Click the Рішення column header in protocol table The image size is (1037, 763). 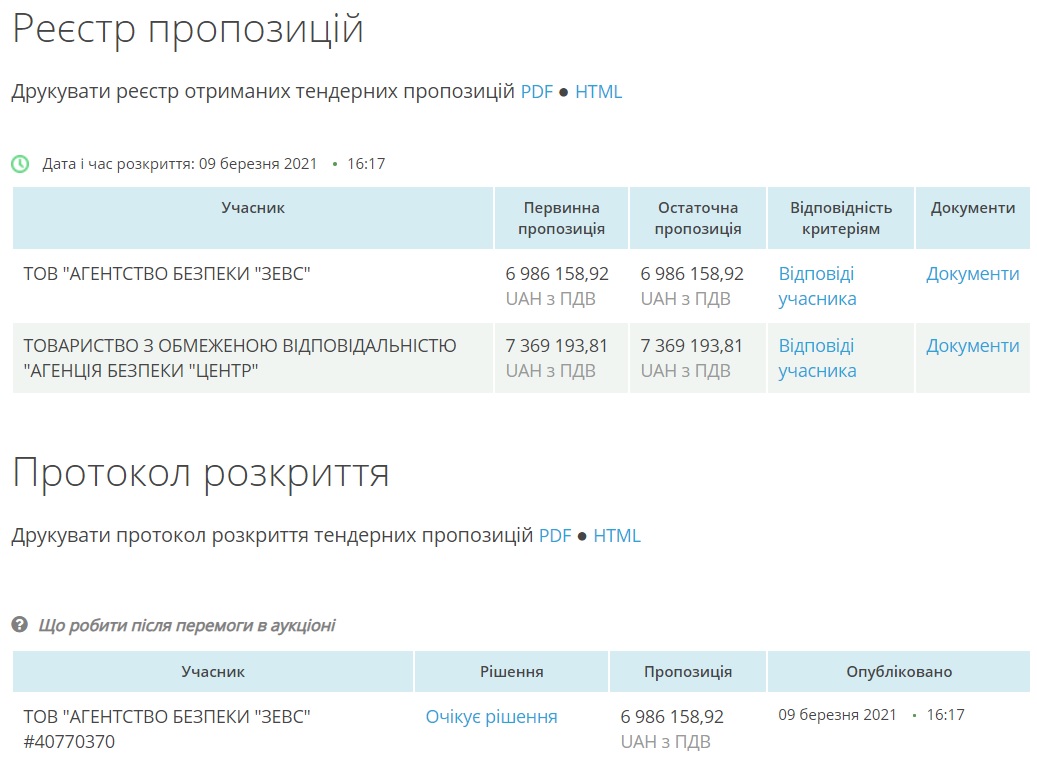coord(511,672)
